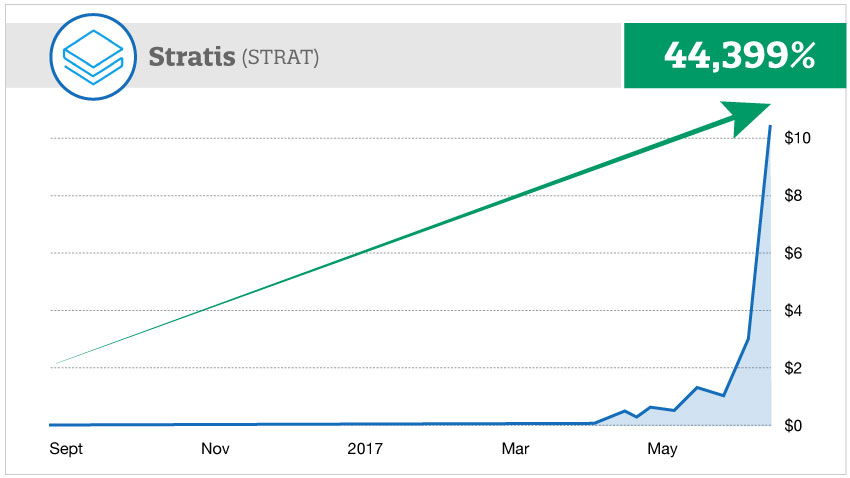Click the 'May' date axis label
This screenshot has width=850, height=478.
coord(662,449)
